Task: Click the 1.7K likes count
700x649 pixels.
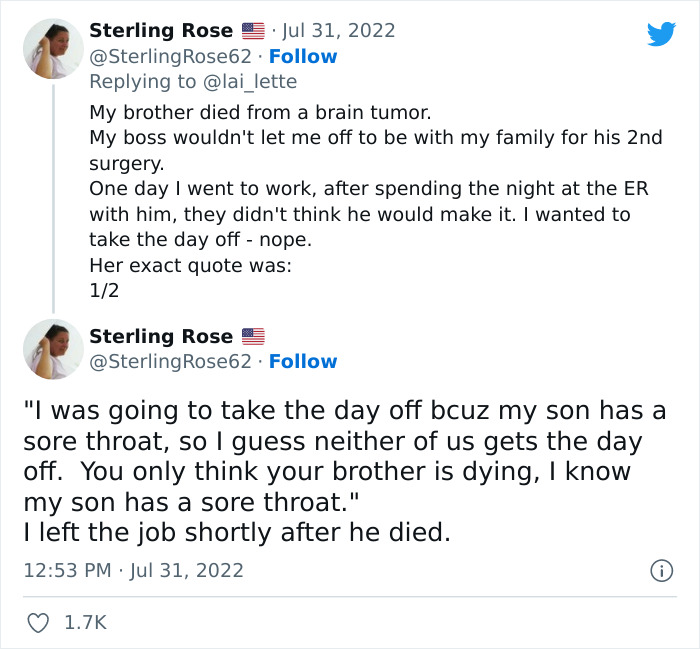Action: (84, 622)
